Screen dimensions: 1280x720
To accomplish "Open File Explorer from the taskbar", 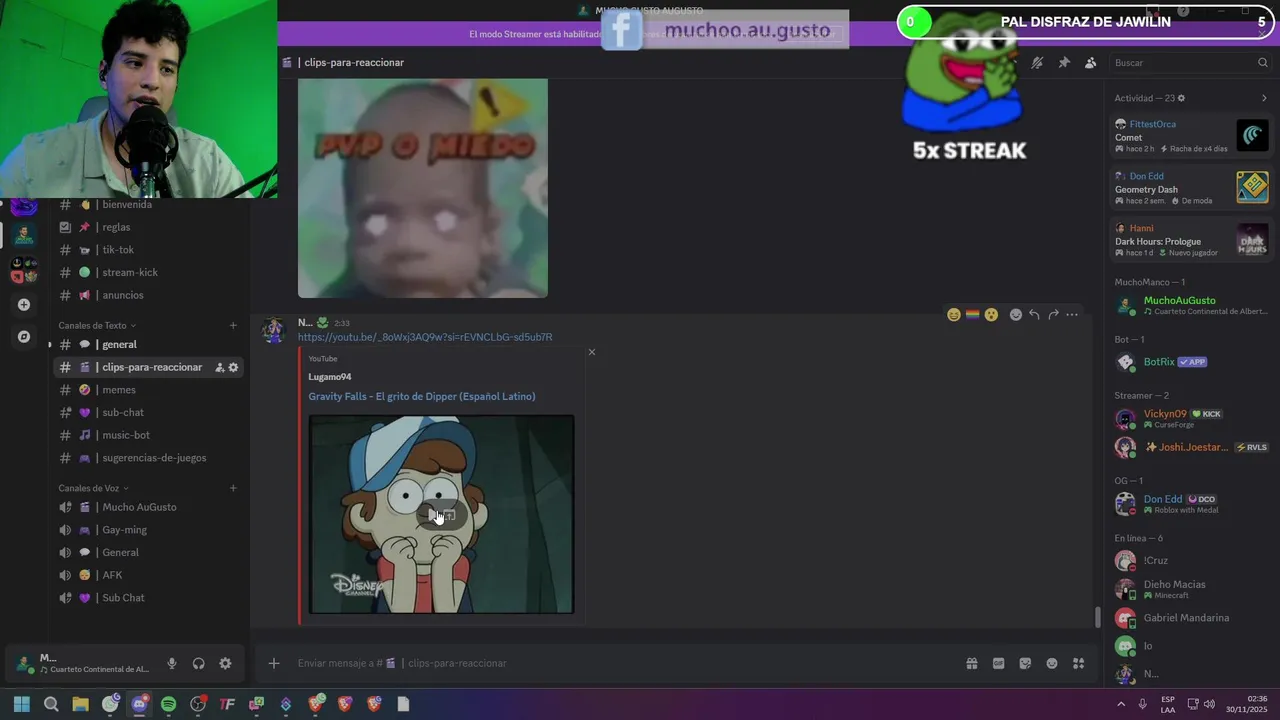I will (x=80, y=704).
